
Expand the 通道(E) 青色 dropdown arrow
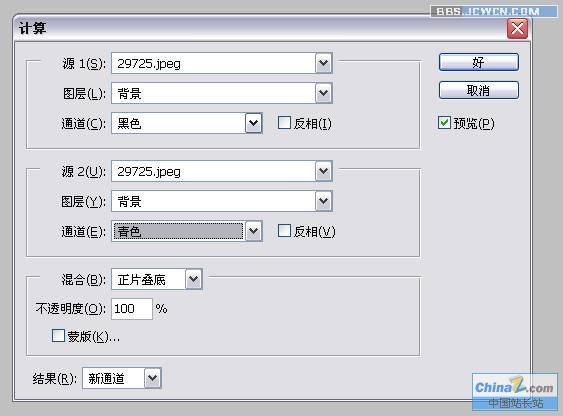pos(253,231)
